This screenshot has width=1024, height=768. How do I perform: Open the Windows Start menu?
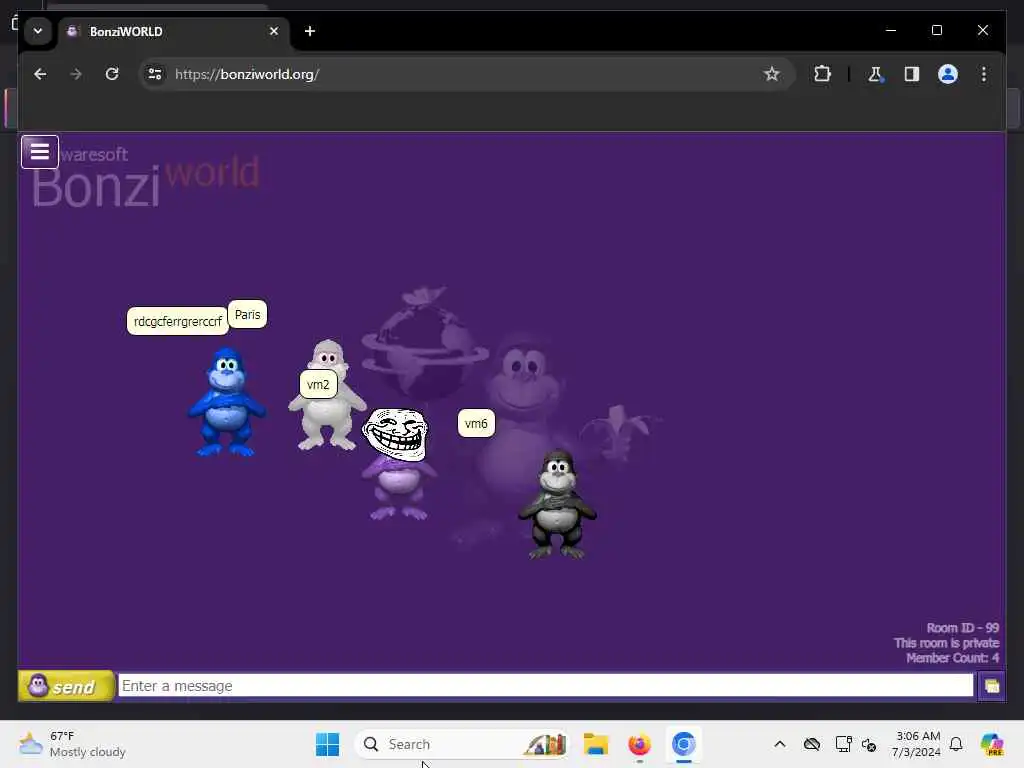pos(327,744)
